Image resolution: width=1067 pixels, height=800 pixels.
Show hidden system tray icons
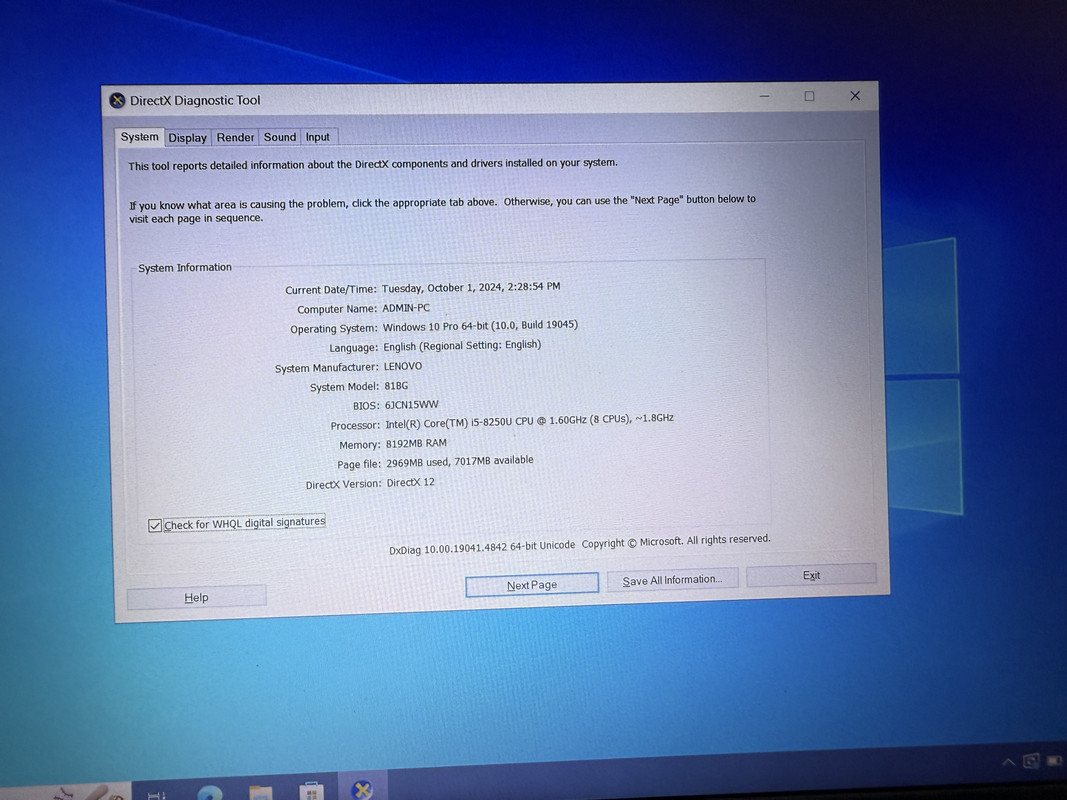(x=1008, y=762)
